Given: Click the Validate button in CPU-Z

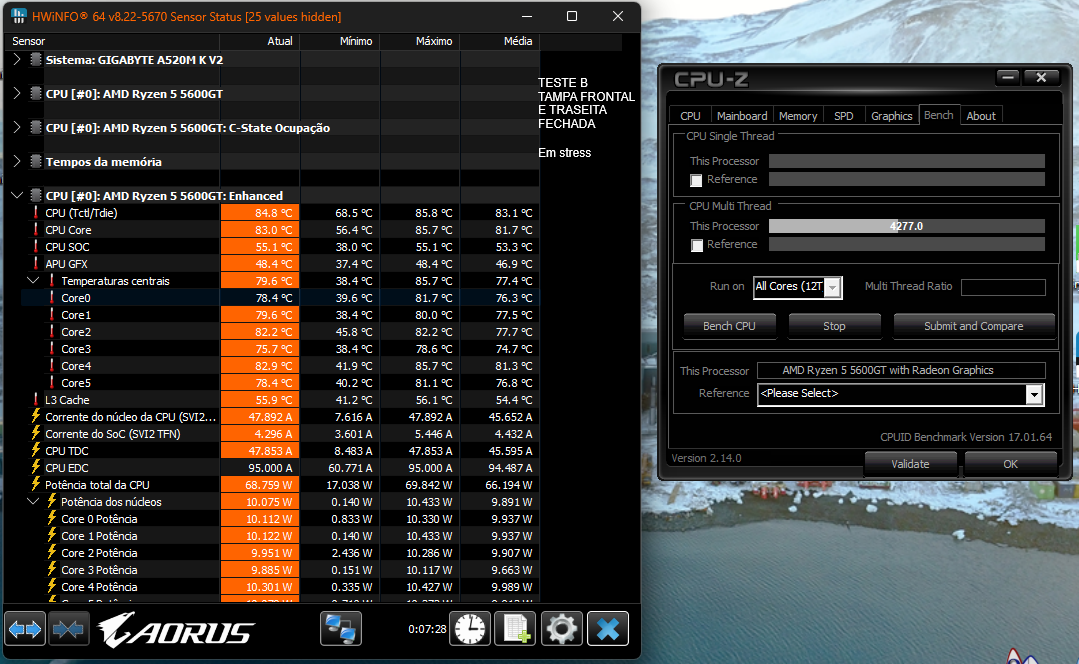Looking at the screenshot, I should pos(910,464).
